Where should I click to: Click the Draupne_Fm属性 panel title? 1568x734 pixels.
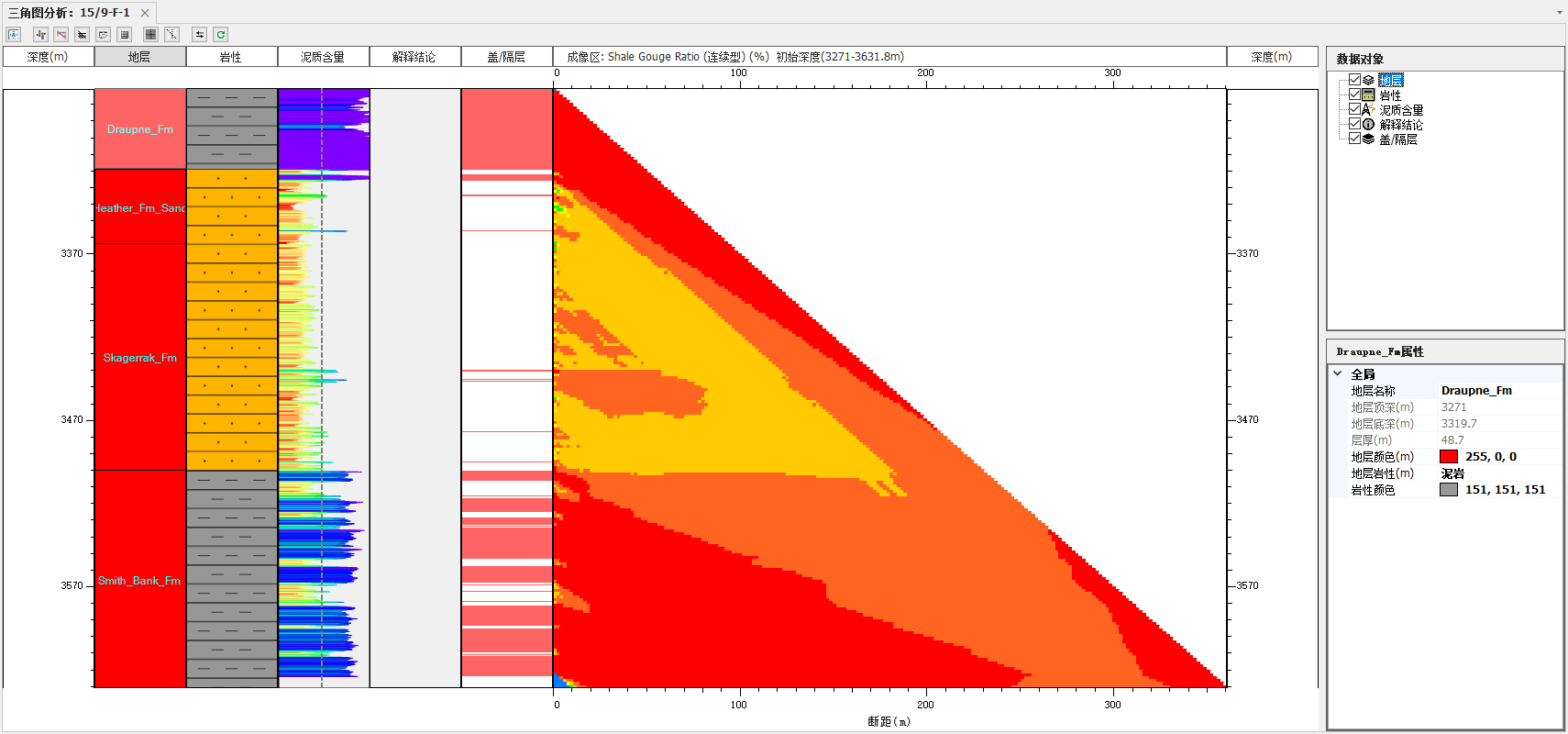1379,351
